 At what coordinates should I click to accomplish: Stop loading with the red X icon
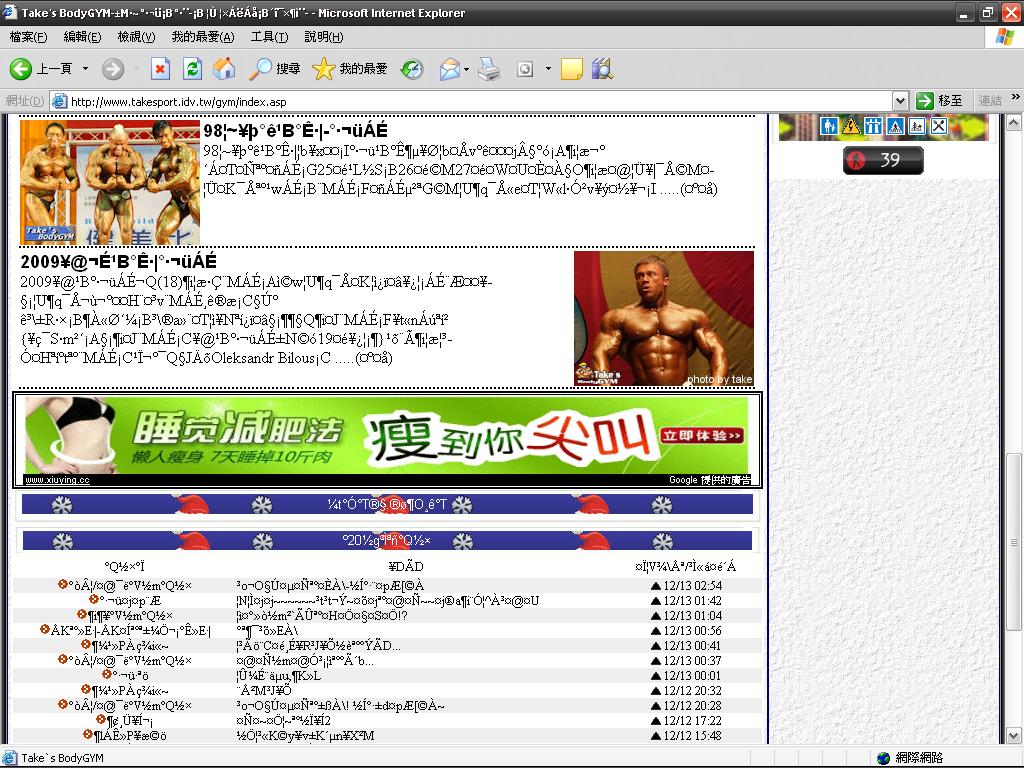pyautogui.click(x=160, y=69)
